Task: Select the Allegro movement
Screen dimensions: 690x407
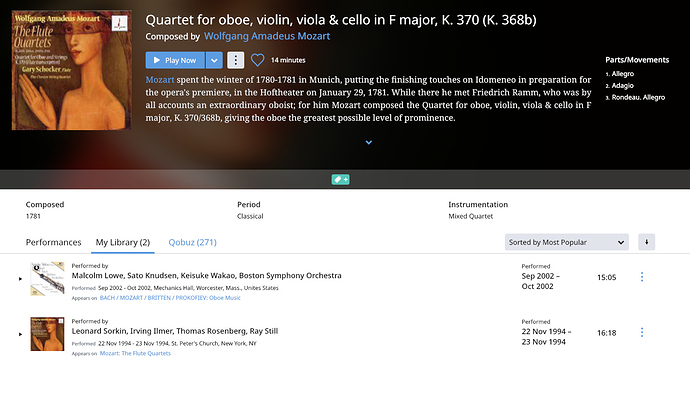Action: (622, 73)
